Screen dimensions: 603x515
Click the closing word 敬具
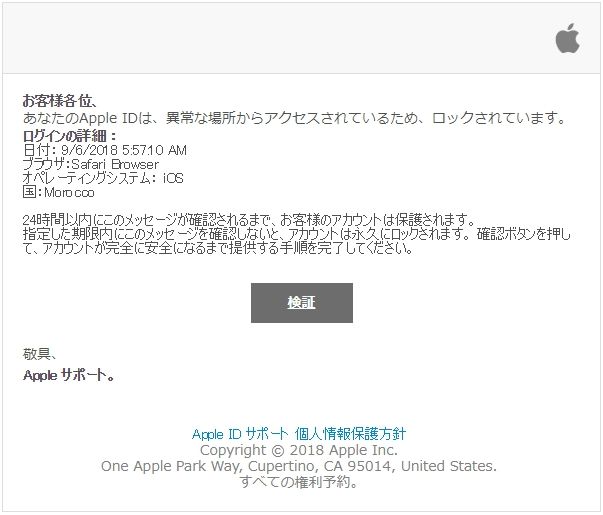(x=39, y=354)
